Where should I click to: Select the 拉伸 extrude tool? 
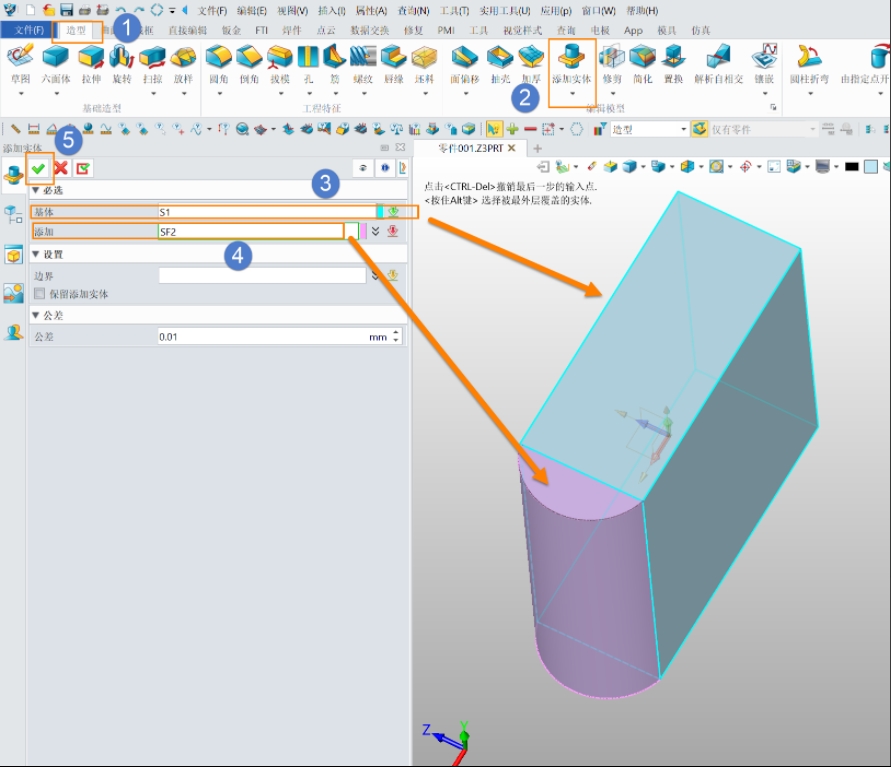[x=91, y=64]
